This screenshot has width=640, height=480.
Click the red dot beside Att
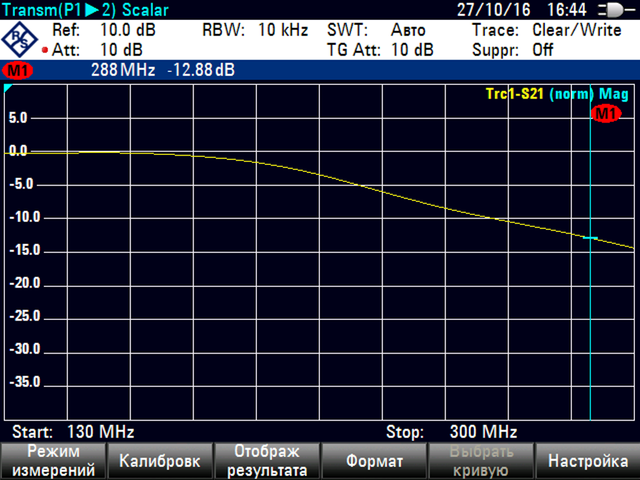(x=44, y=49)
